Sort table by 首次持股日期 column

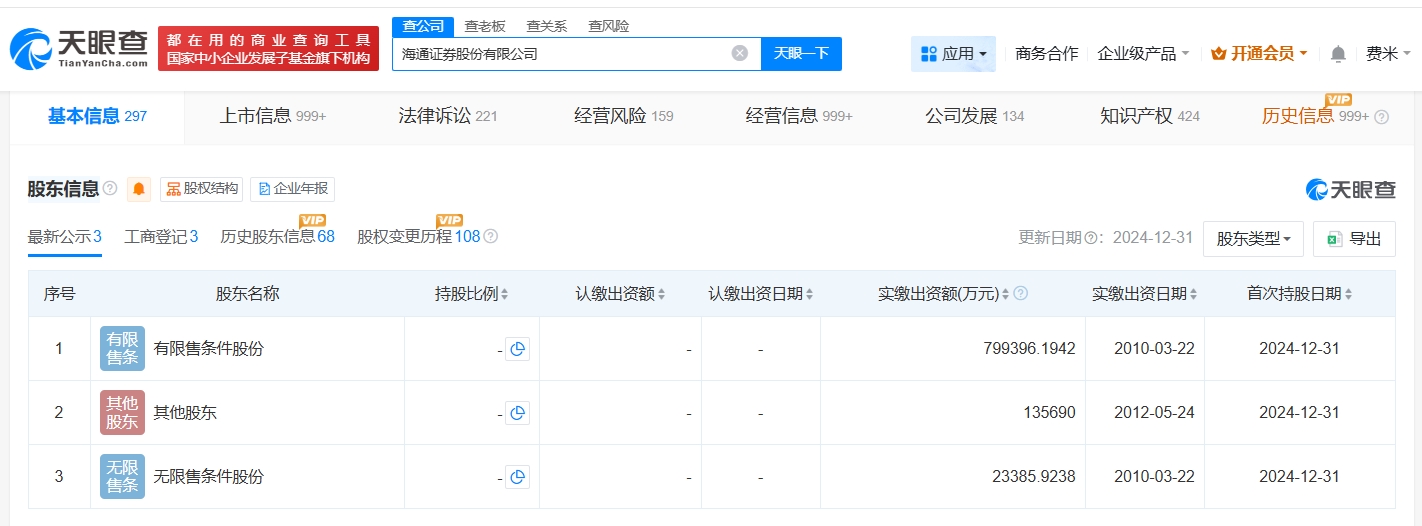[1299, 294]
